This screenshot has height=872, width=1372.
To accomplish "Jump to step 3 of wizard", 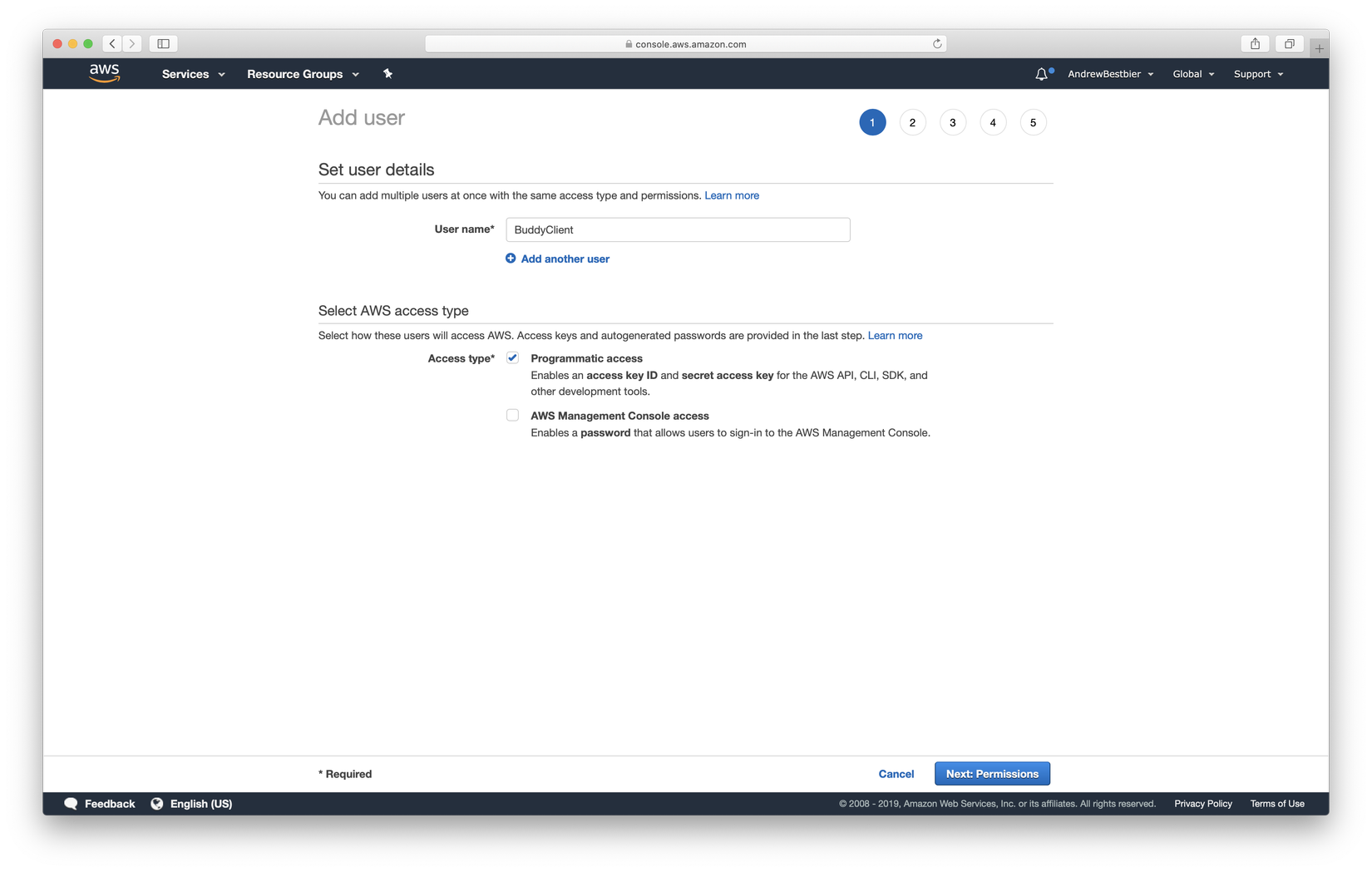I will click(x=953, y=123).
